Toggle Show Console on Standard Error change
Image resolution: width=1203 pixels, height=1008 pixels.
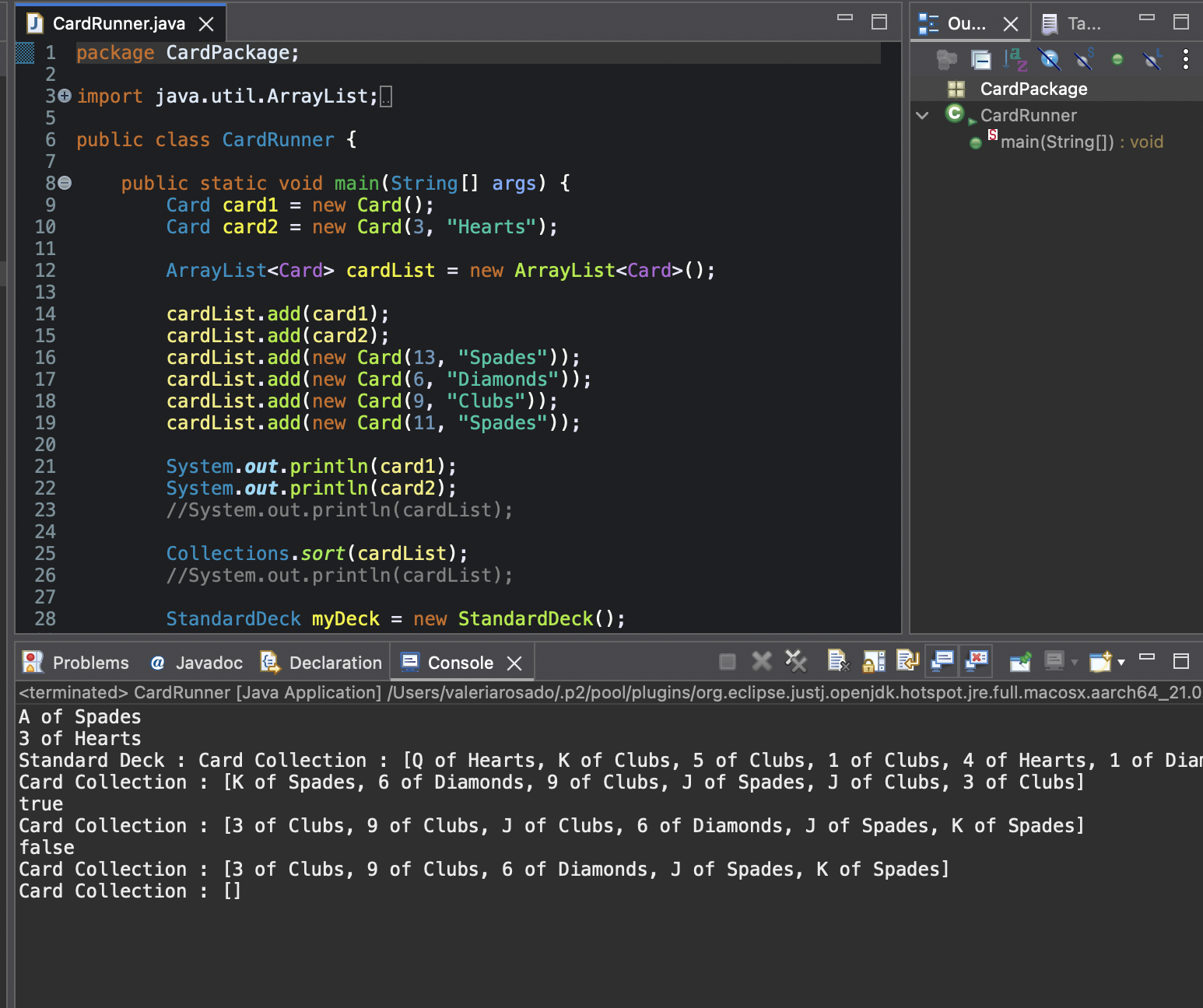pos(977,662)
